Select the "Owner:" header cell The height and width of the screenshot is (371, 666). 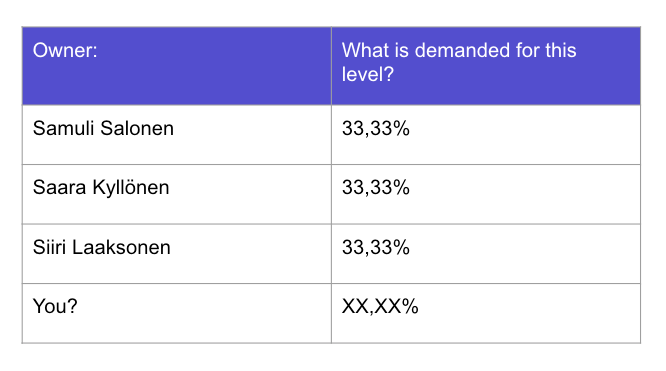177,66
